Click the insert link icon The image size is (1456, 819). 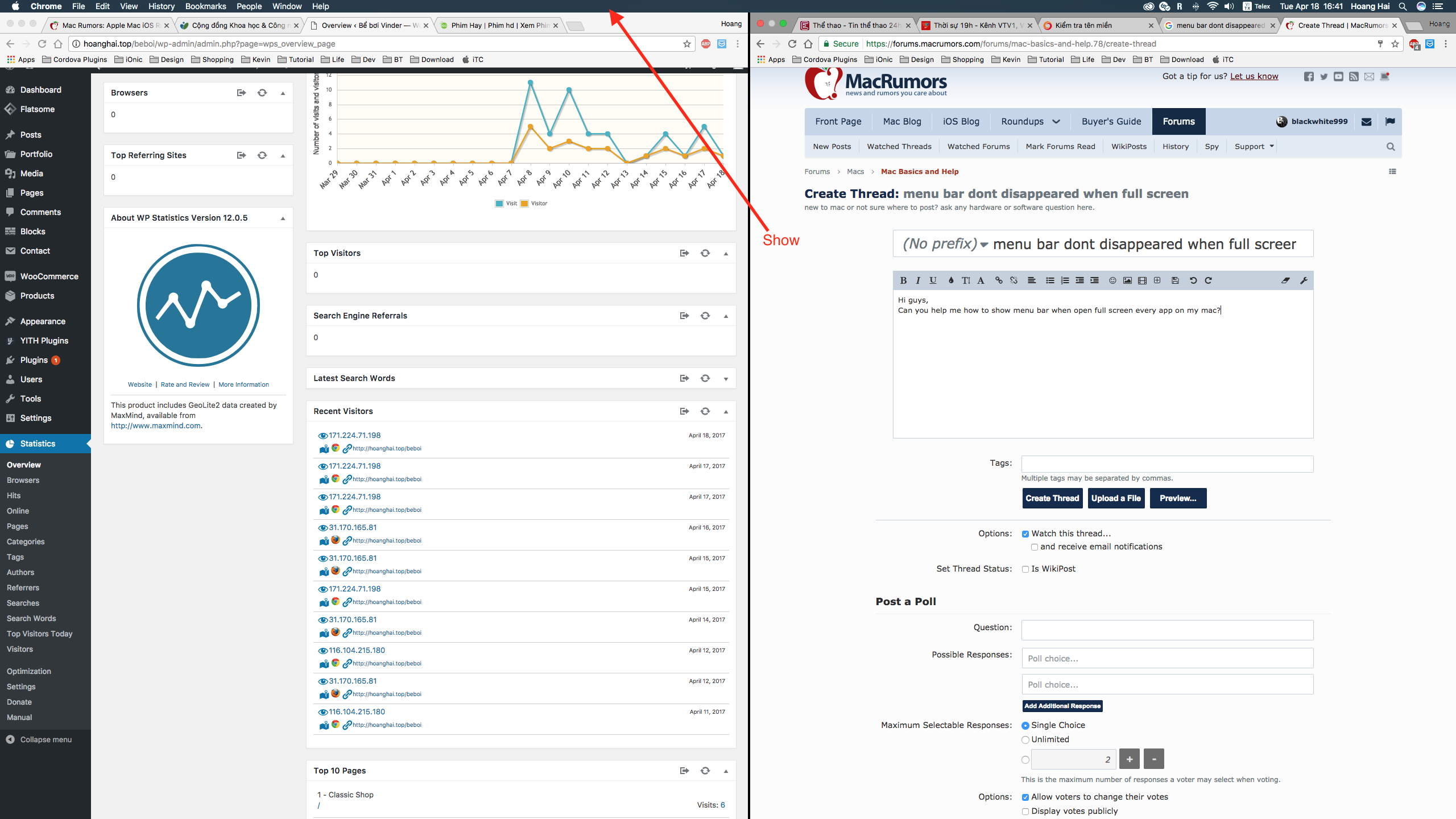tap(999, 280)
